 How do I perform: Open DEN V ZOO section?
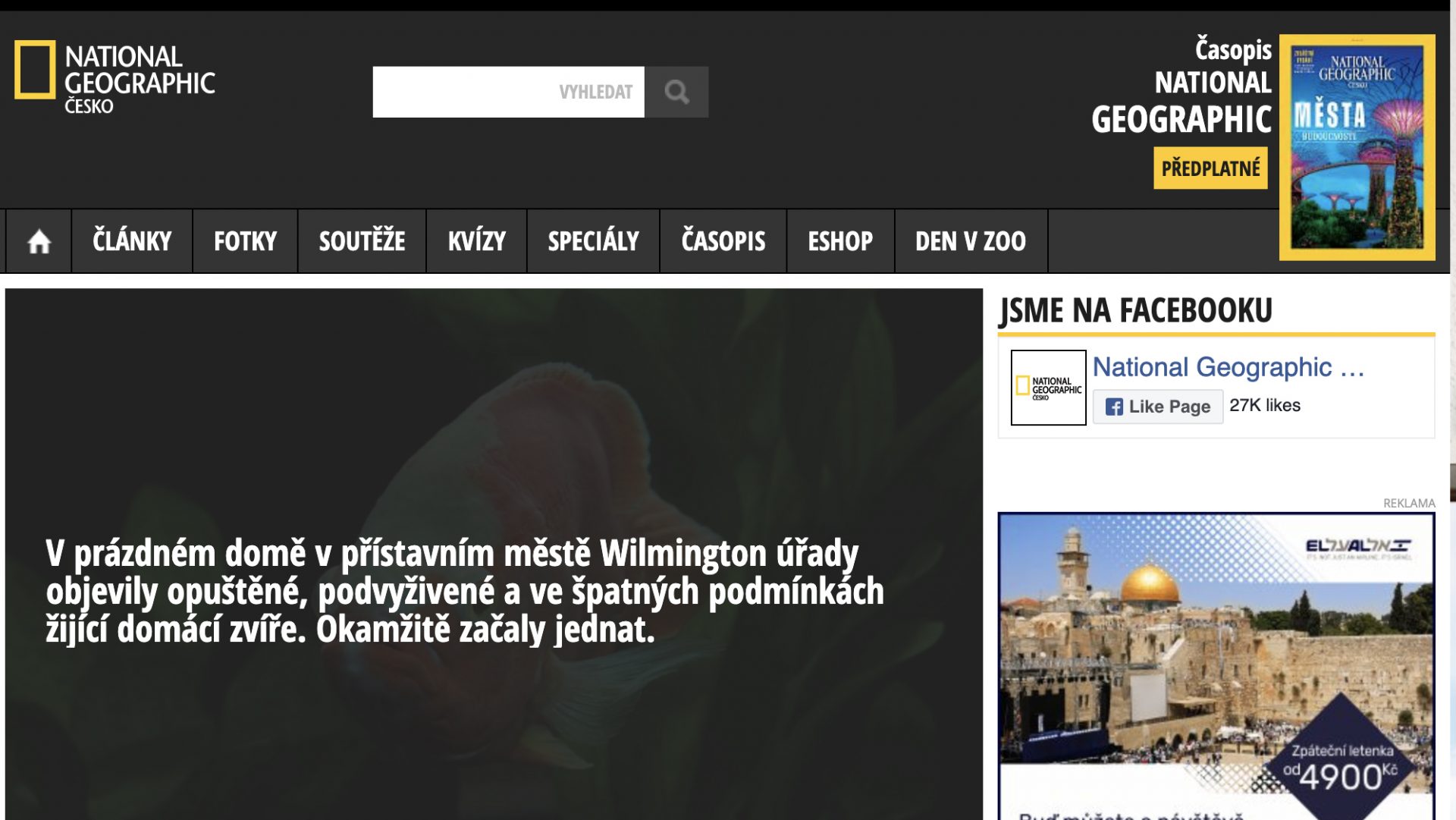(970, 241)
